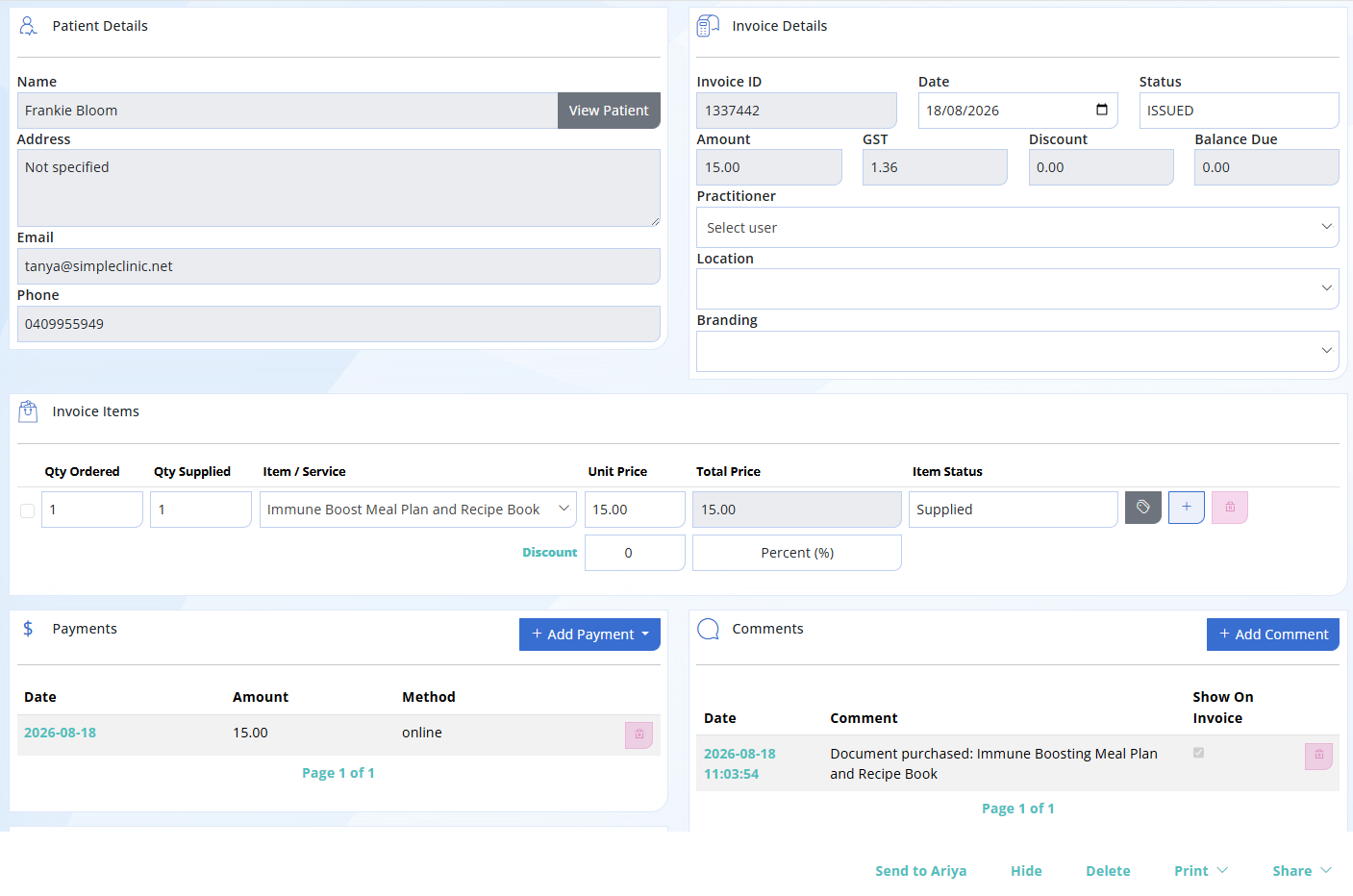Click the Delete invoice link
This screenshot has height=896, width=1353.
coord(1108,871)
